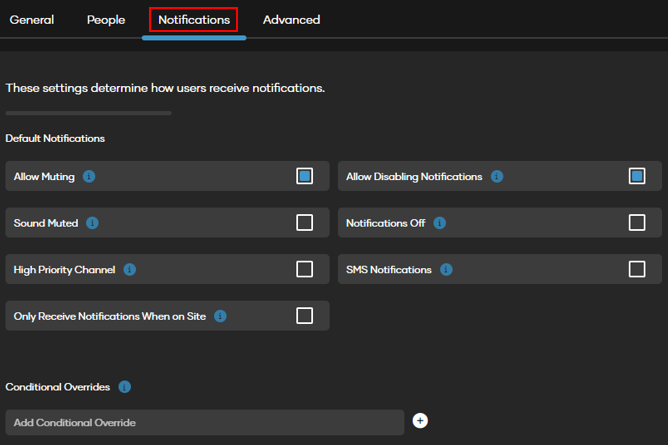Viewport: 668px width, 445px height.
Task: Click SMS Notifications info icon
Action: tap(446, 270)
